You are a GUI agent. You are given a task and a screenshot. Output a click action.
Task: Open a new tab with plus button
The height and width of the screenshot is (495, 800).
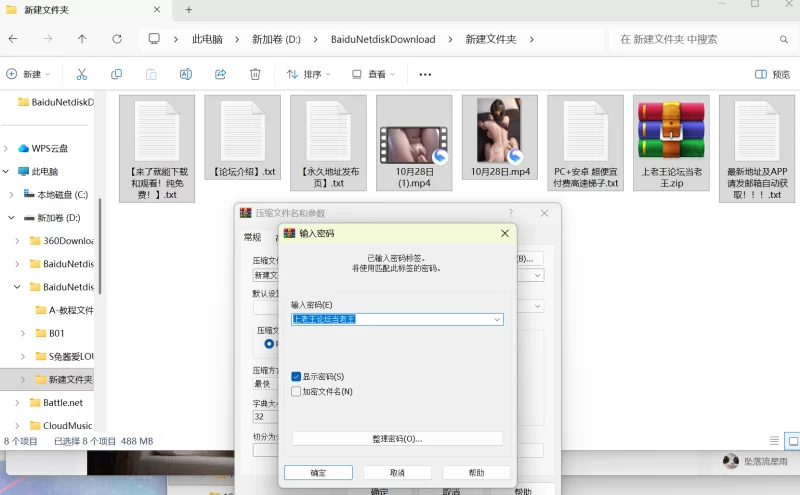click(188, 10)
